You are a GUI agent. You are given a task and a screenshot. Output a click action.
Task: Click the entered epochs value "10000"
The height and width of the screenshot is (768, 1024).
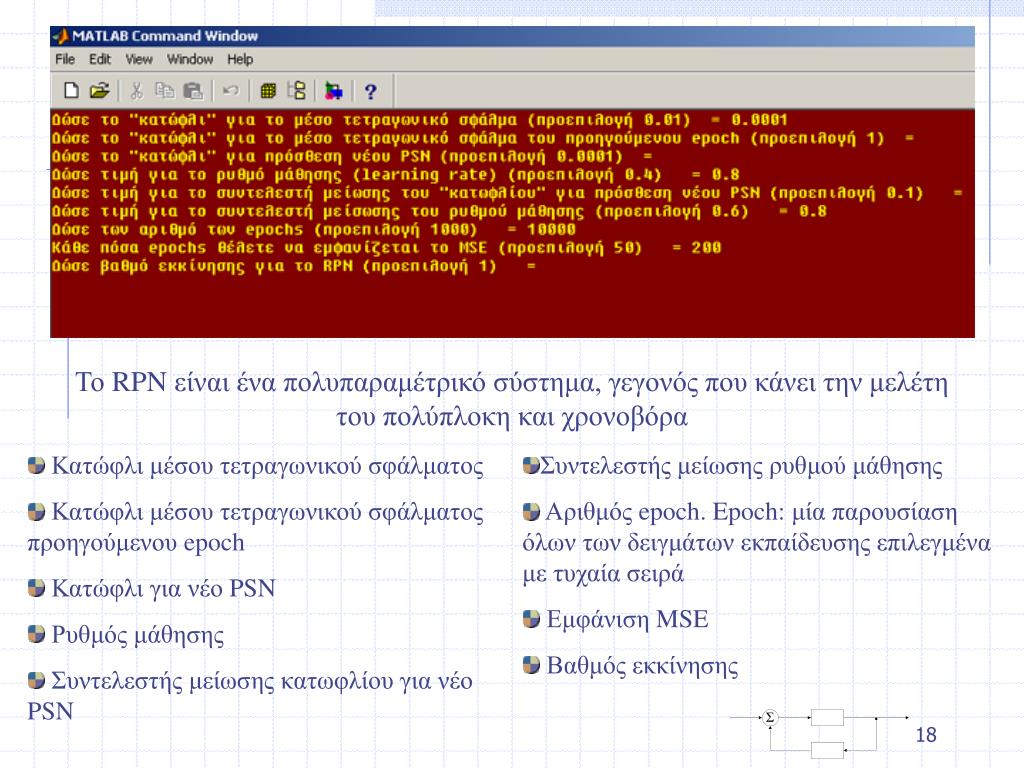[x=551, y=230]
